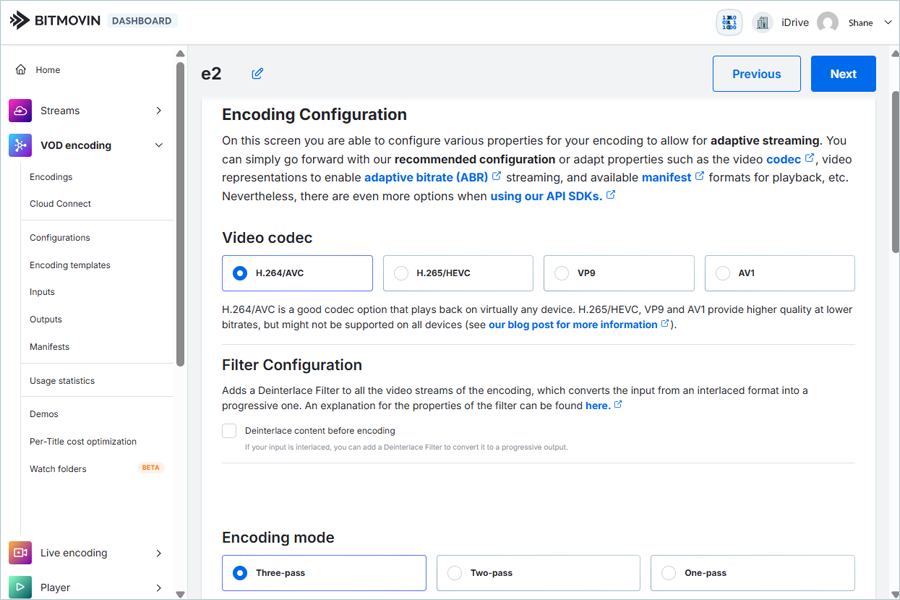Click the Bitmovin logo in header
The width and height of the screenshot is (900, 600).
[20, 21]
